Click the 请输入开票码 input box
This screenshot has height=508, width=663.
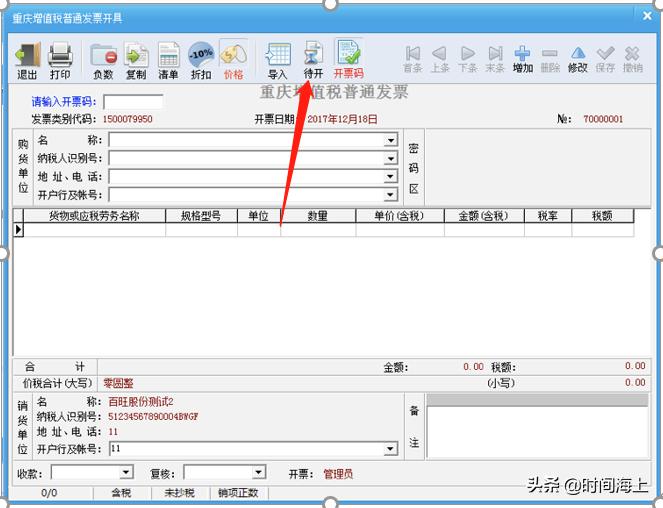(x=133, y=102)
